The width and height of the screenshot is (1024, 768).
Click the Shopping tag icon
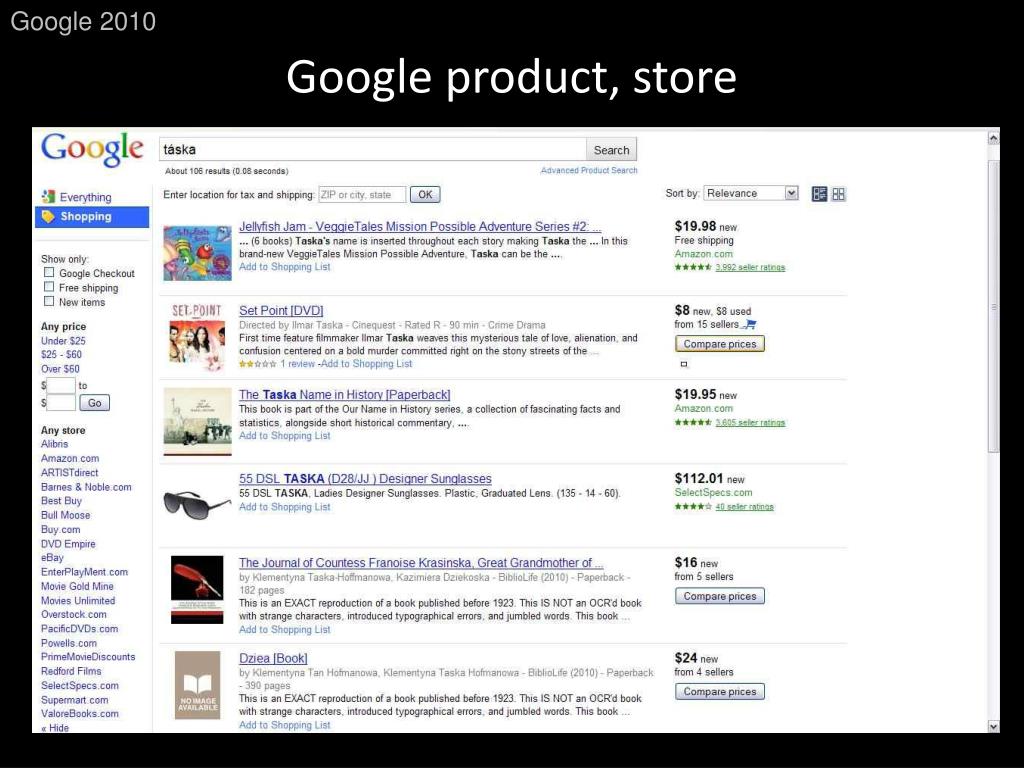tap(48, 217)
